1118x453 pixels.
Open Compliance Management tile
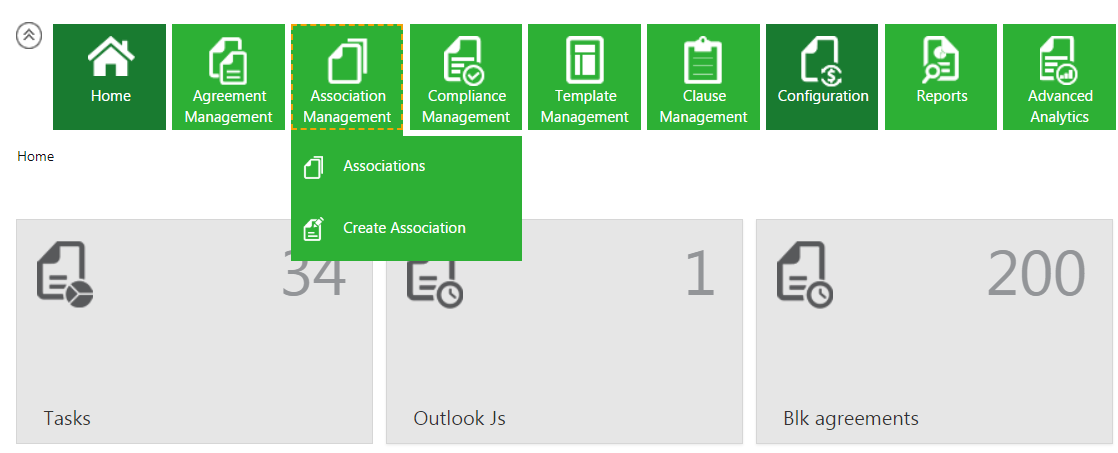pos(466,78)
